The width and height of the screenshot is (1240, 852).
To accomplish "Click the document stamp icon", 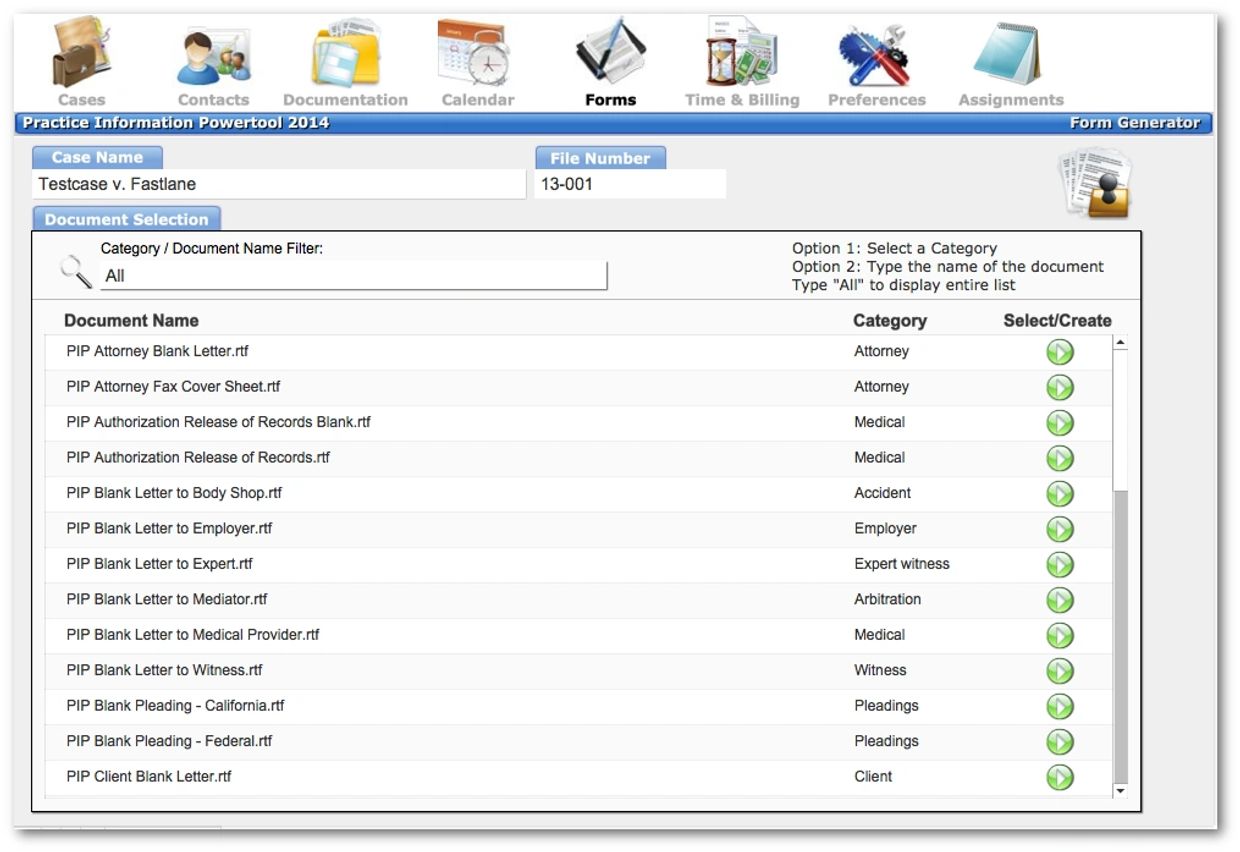I will [x=1096, y=184].
